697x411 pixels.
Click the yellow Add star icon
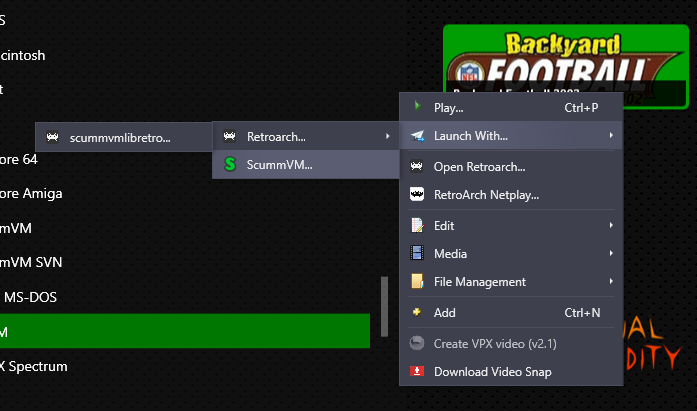click(x=417, y=312)
